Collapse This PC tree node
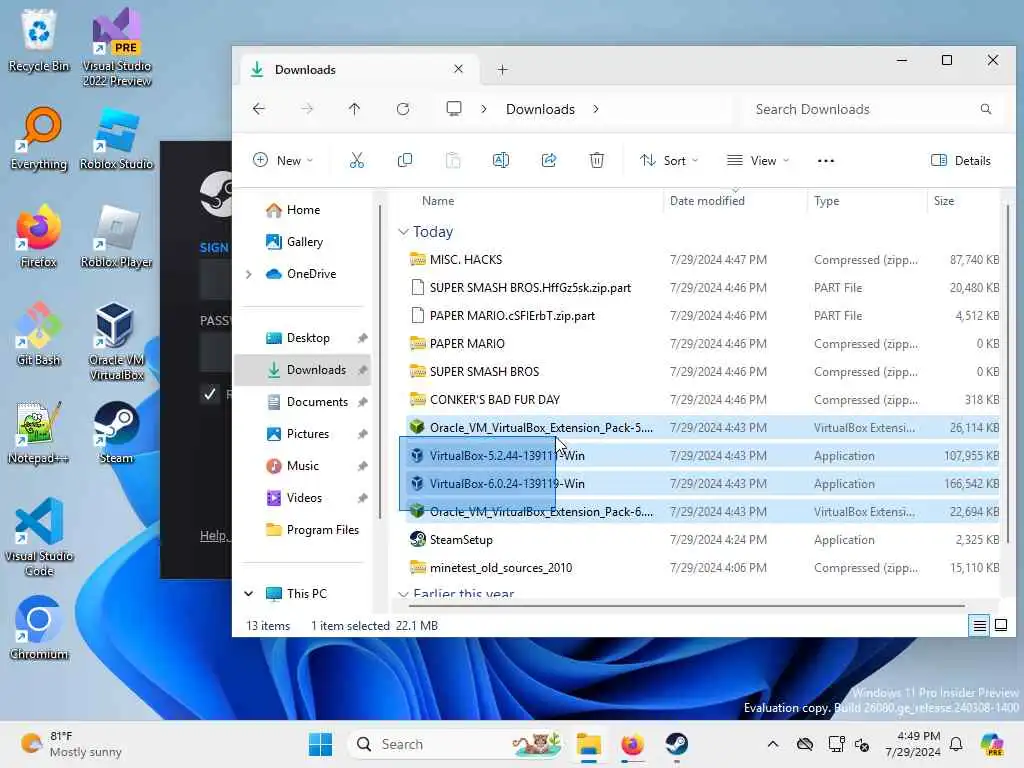 tap(248, 594)
